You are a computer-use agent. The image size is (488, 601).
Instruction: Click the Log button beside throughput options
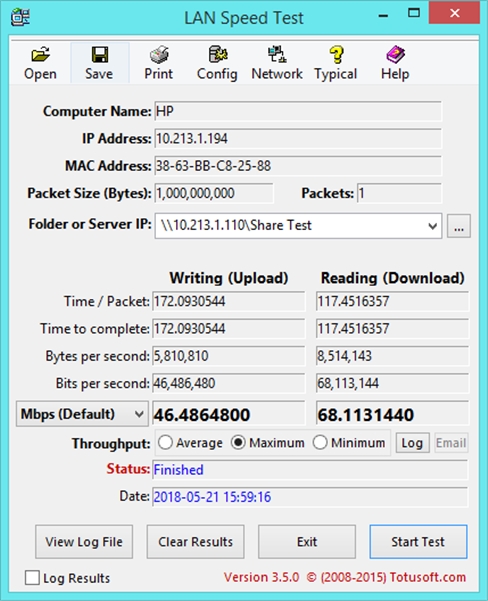pos(412,443)
